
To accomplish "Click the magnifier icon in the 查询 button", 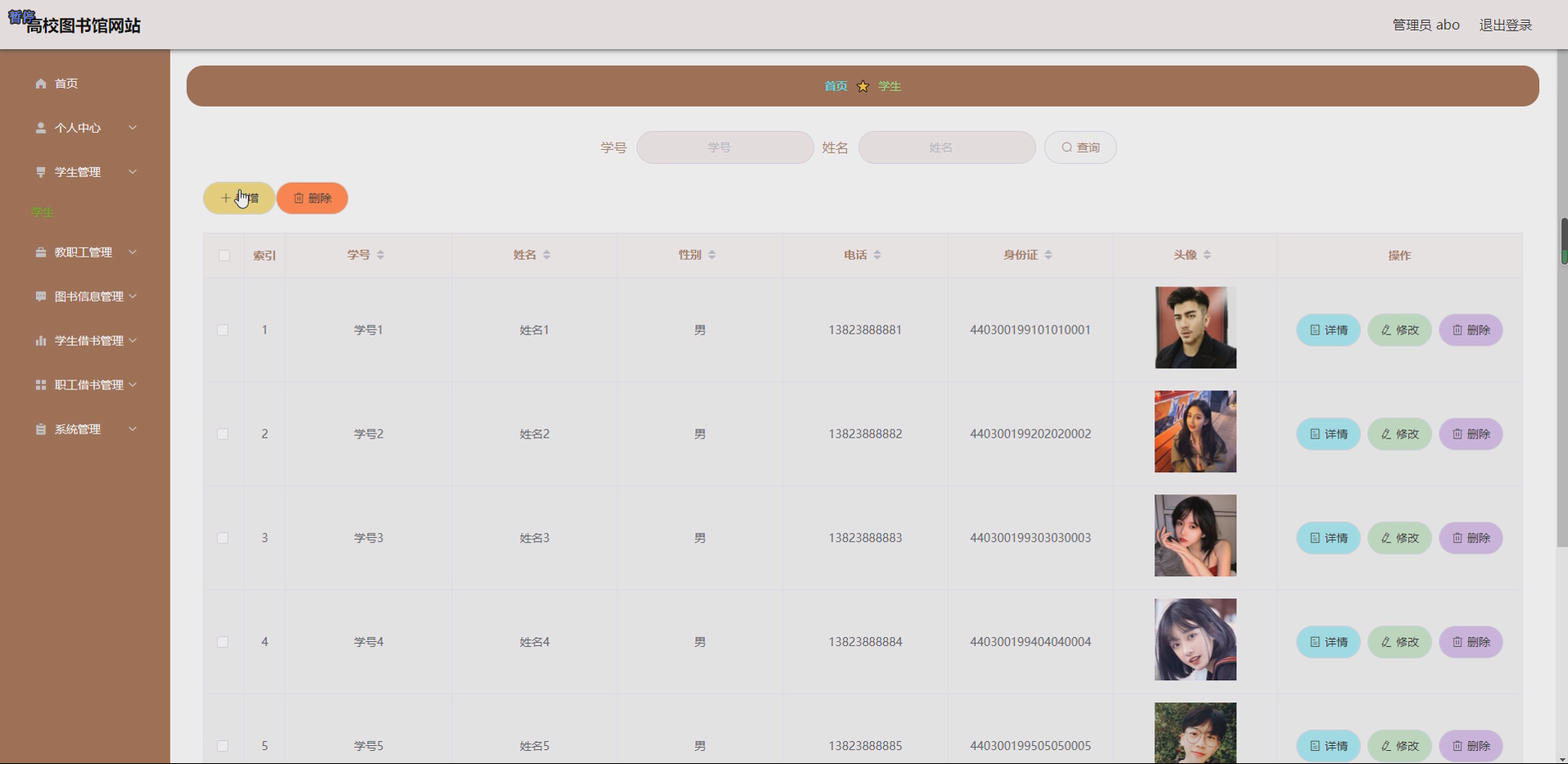I will pyautogui.click(x=1067, y=148).
